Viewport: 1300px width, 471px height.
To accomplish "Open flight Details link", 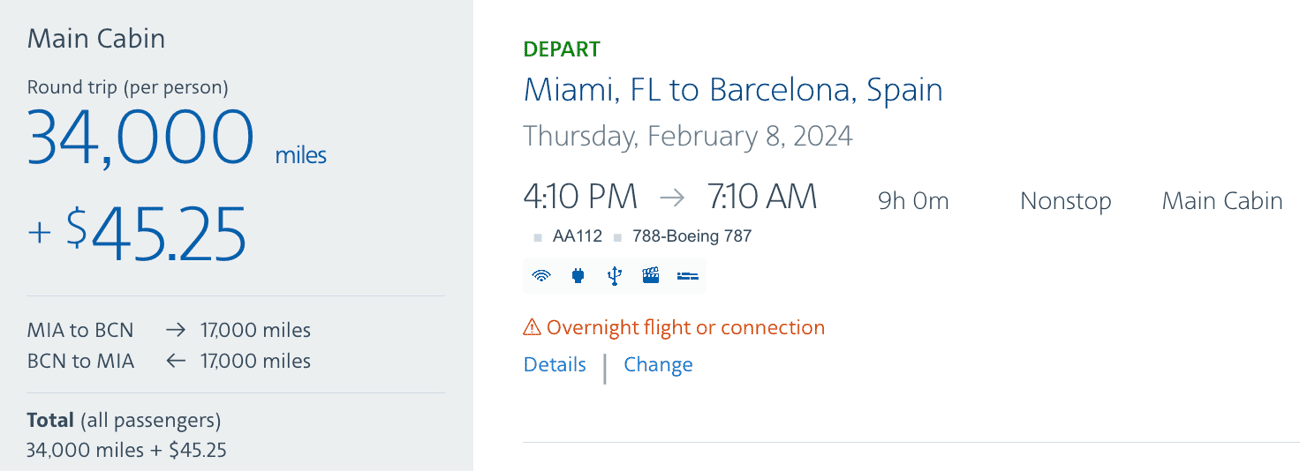I will tap(555, 364).
